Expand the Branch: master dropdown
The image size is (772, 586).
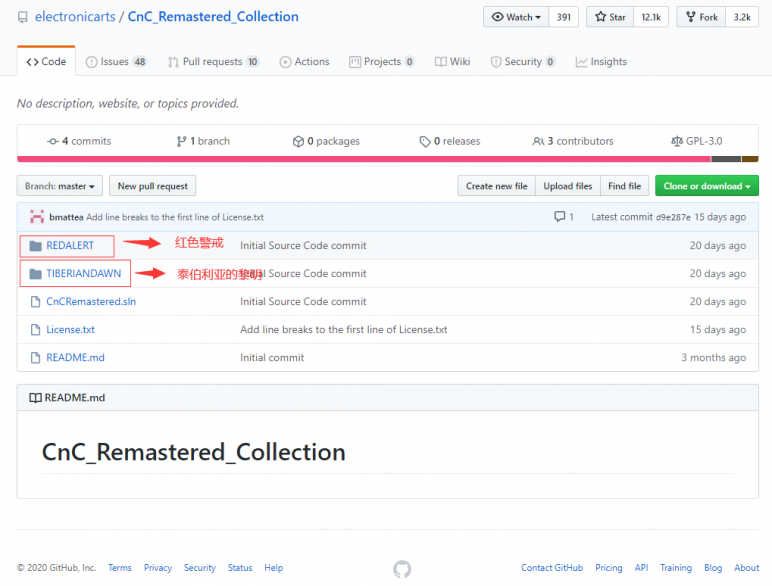(x=60, y=186)
